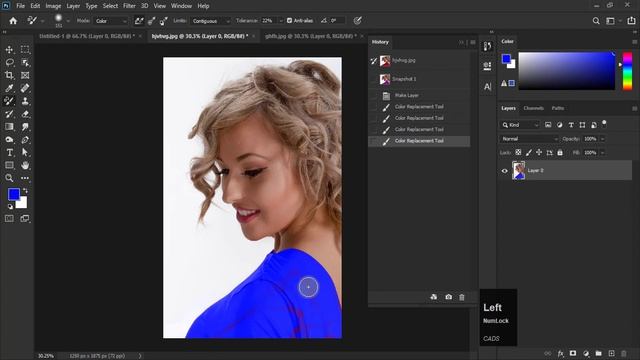Create new snapshot with camera icon

pyautogui.click(x=448, y=297)
